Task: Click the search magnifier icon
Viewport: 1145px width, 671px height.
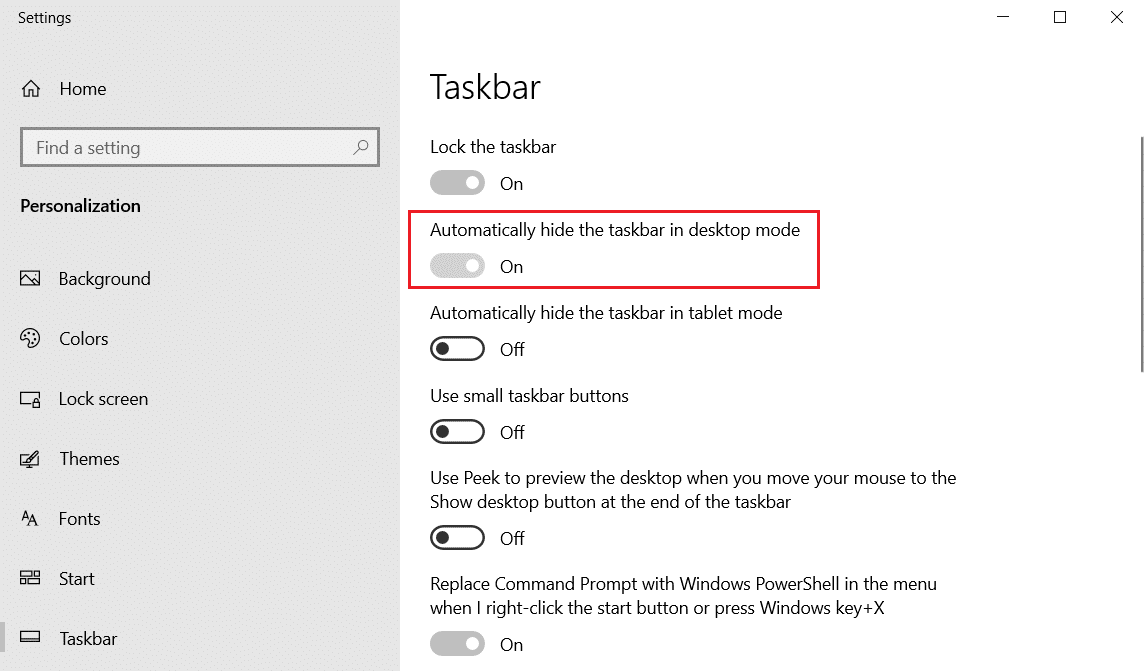Action: pos(361,147)
